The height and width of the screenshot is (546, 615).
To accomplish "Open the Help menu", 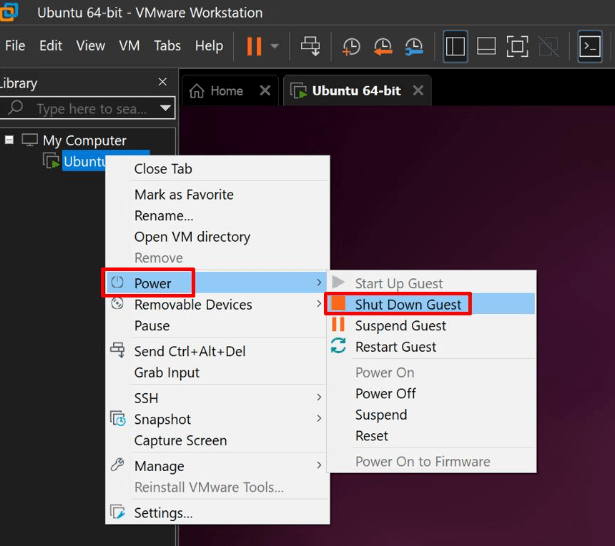I will click(209, 46).
